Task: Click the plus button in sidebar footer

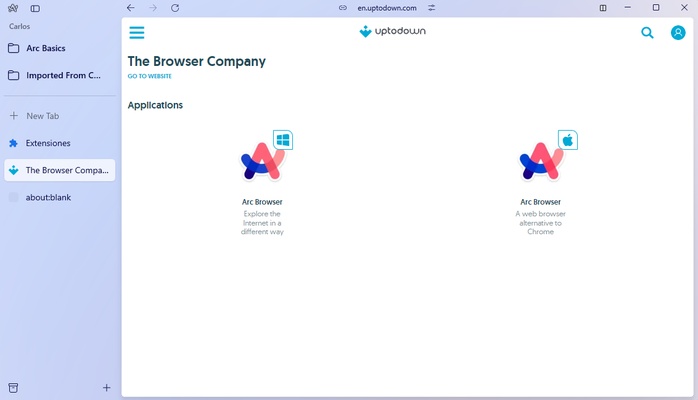Action: 106,388
